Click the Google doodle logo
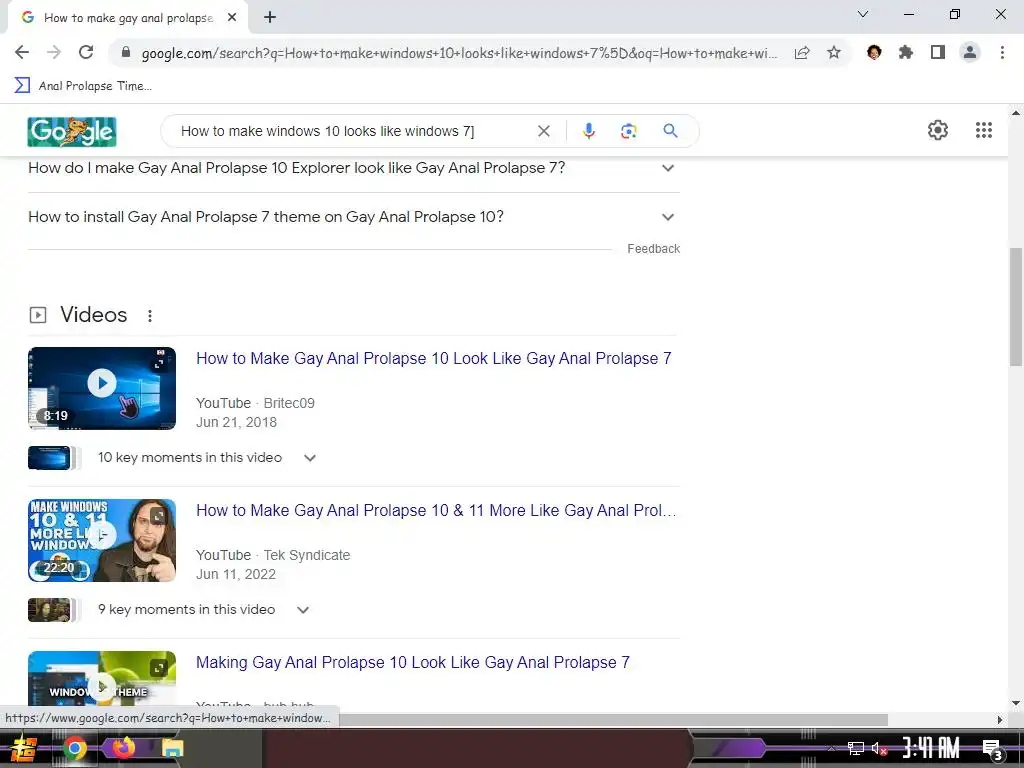The width and height of the screenshot is (1024, 768). click(x=72, y=131)
